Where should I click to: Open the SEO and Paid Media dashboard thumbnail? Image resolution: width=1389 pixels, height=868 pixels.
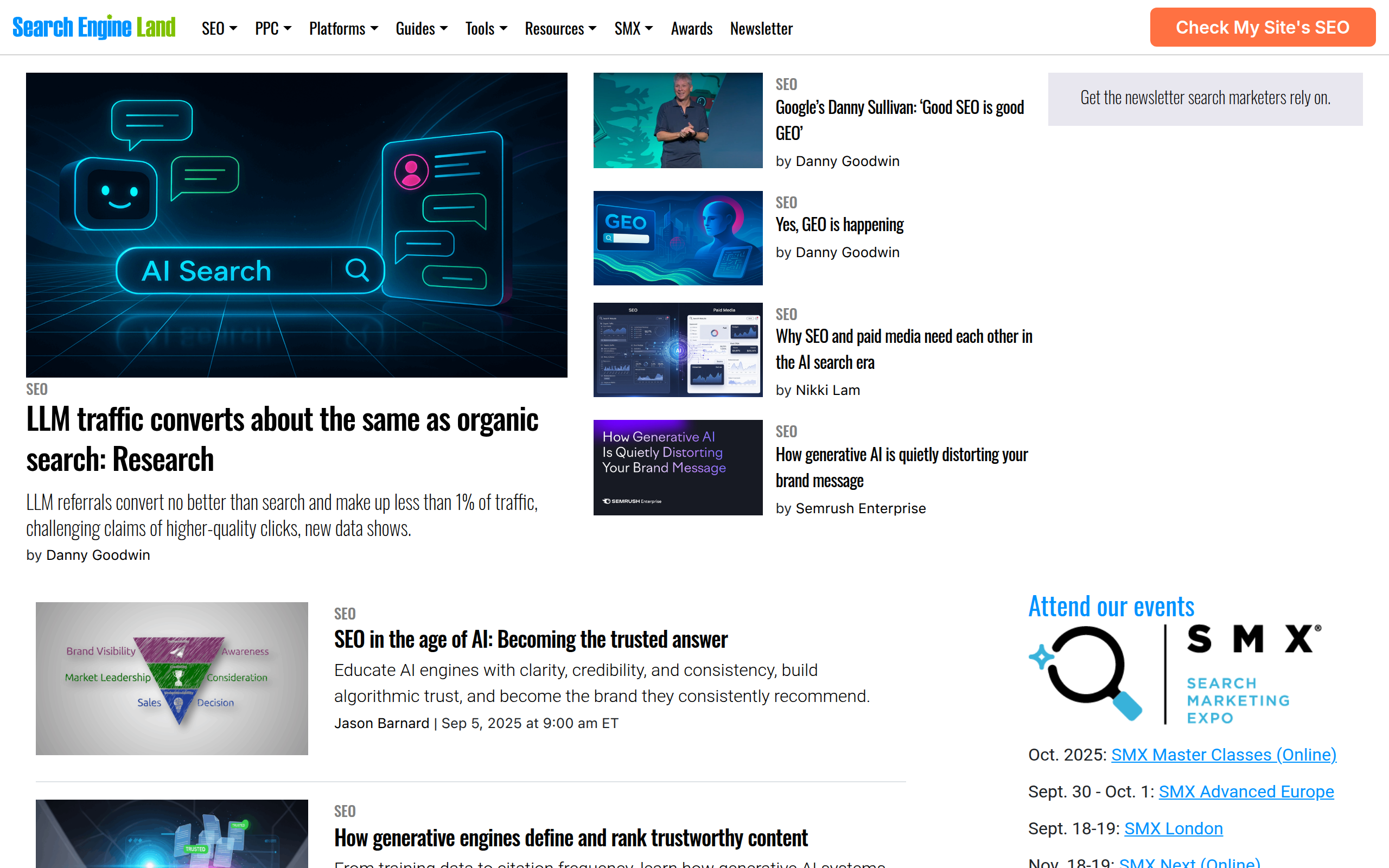(678, 349)
